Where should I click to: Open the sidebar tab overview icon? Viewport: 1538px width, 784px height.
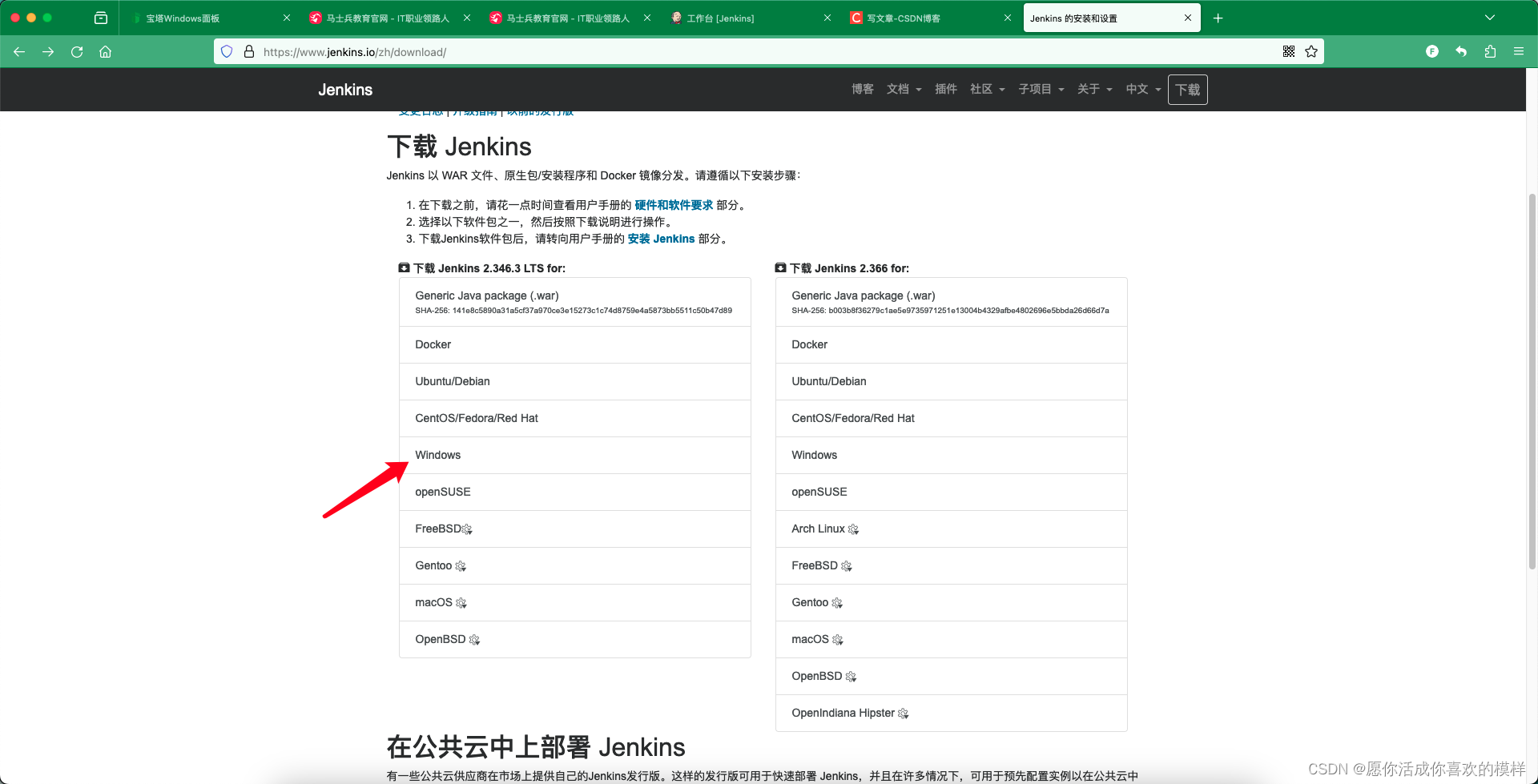pyautogui.click(x=101, y=18)
